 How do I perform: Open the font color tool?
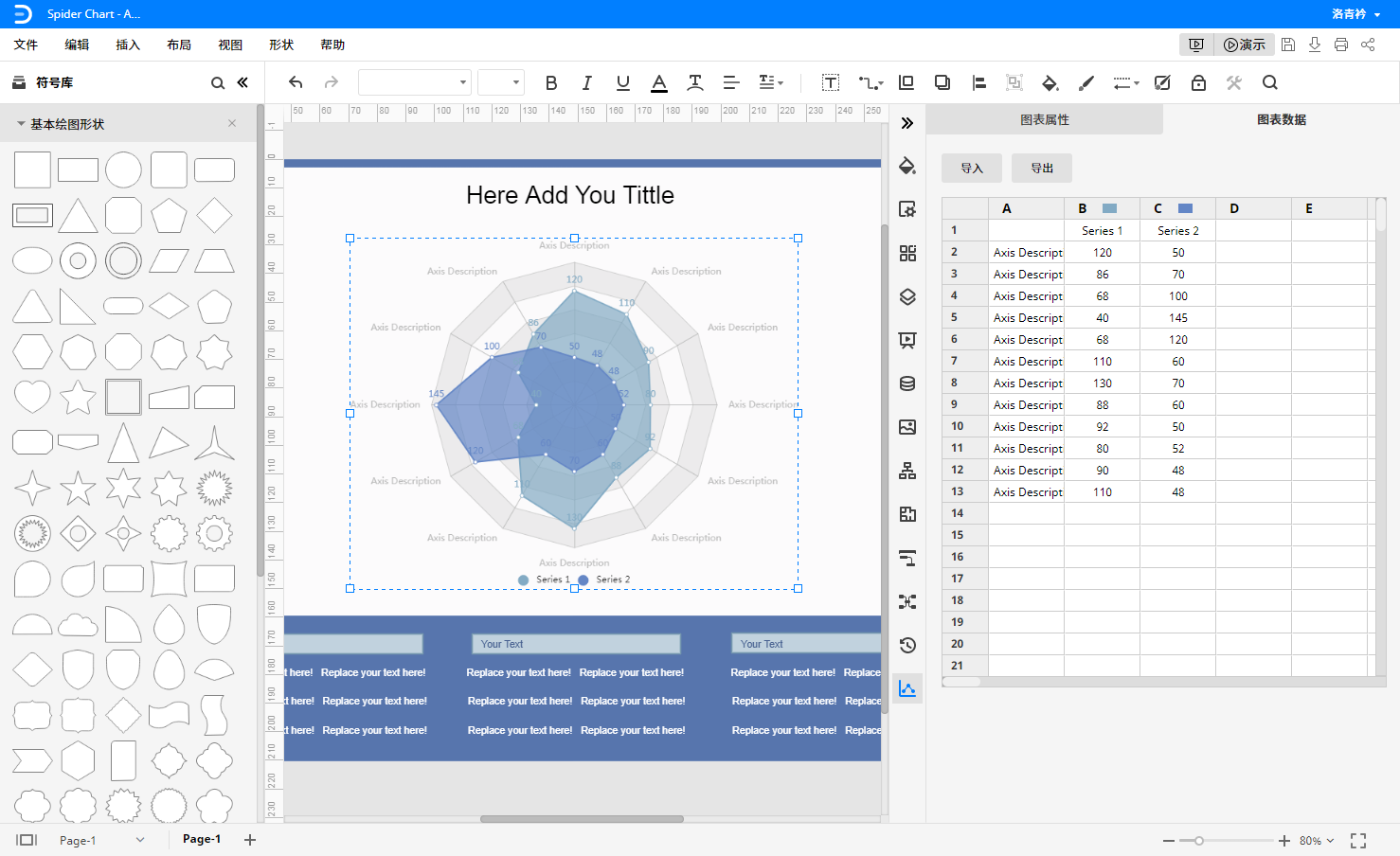click(659, 82)
